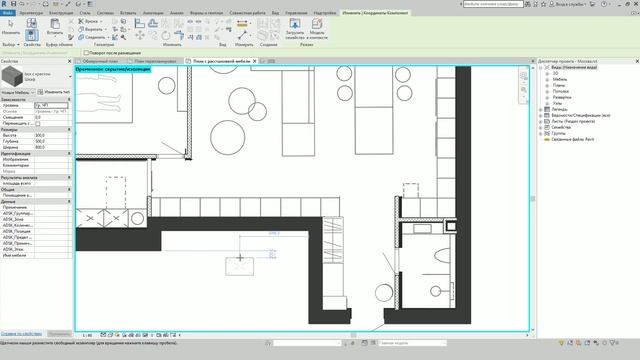Click the Sign In (Вход в службы) user icon
Screen dimensions: 640x360
pos(552,4)
